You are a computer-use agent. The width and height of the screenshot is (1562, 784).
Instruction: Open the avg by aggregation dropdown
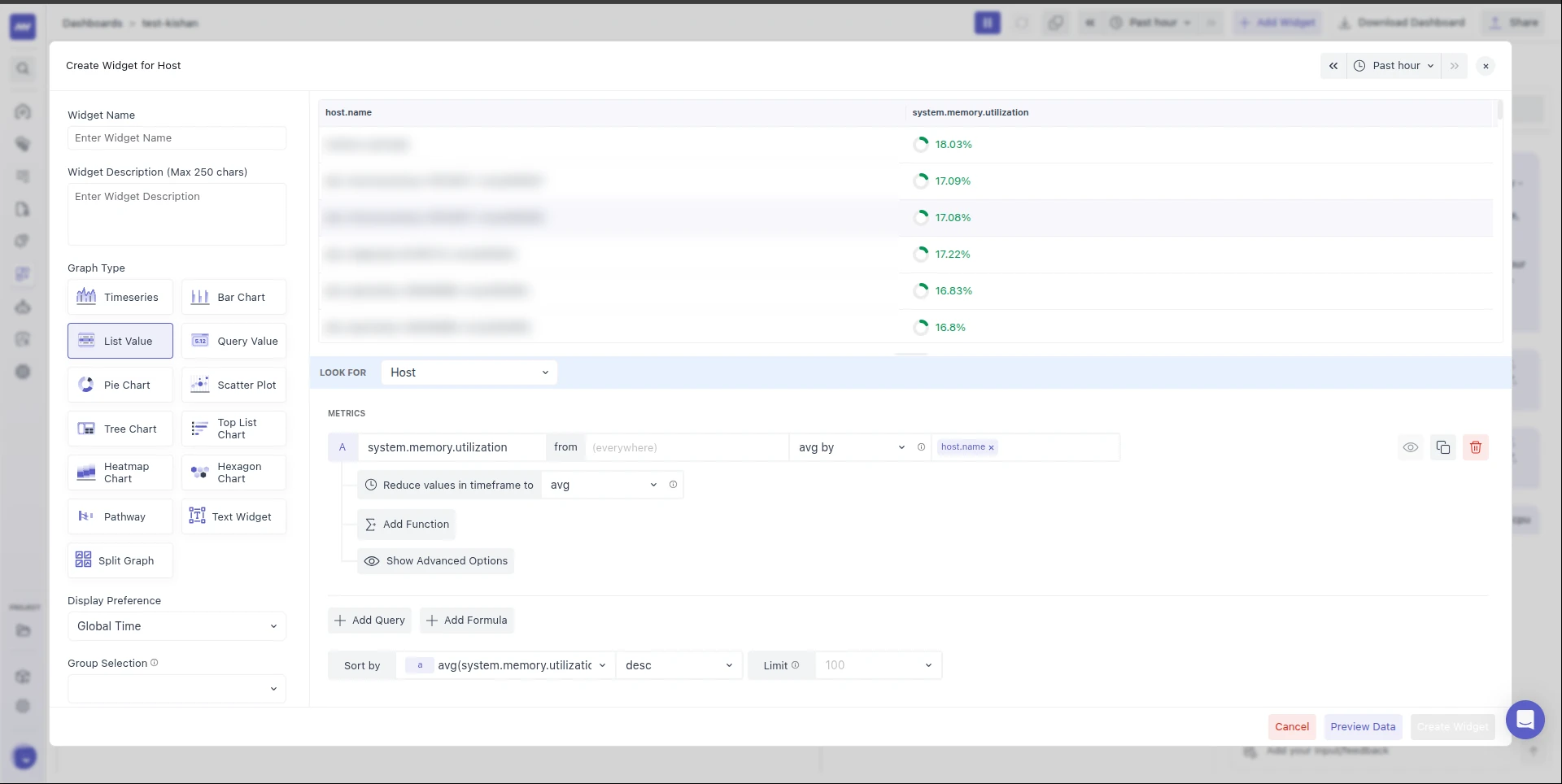click(x=851, y=447)
